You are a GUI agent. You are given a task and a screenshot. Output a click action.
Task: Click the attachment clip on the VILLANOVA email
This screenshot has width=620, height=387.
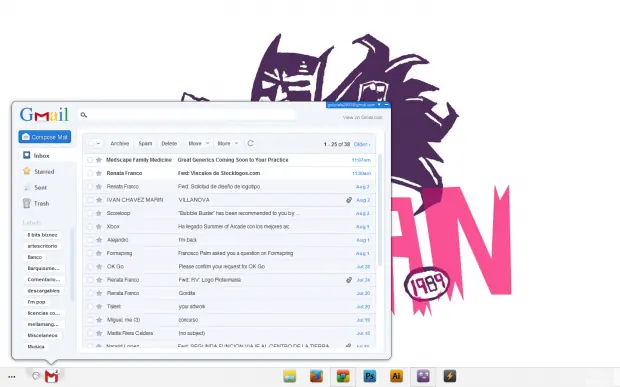pos(349,200)
